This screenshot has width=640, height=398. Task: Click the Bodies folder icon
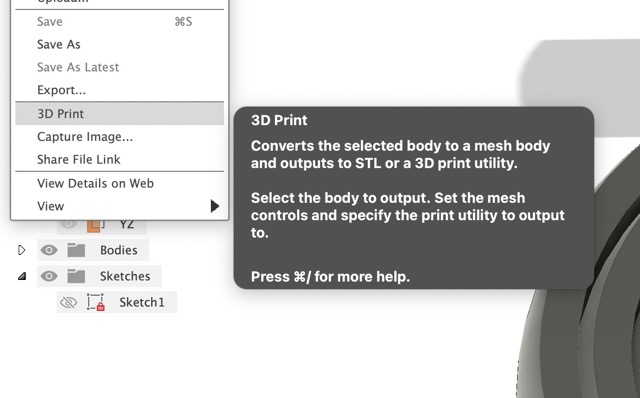[x=76, y=250]
